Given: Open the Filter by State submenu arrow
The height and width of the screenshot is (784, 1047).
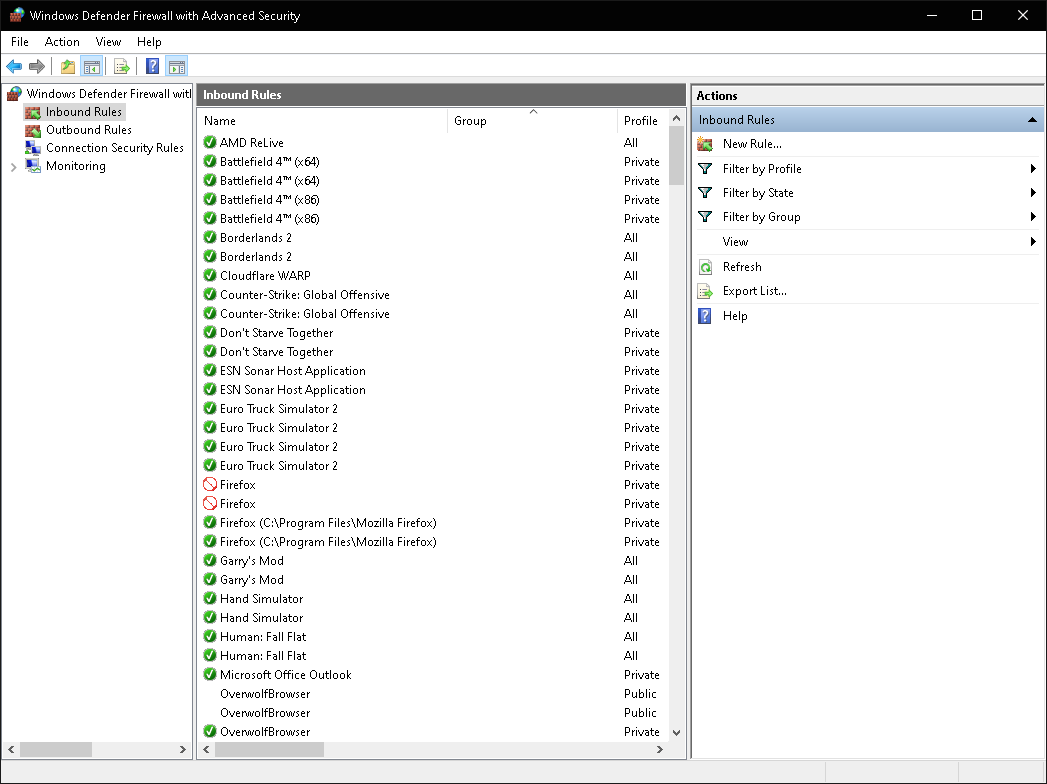Looking at the screenshot, I should pos(1033,192).
